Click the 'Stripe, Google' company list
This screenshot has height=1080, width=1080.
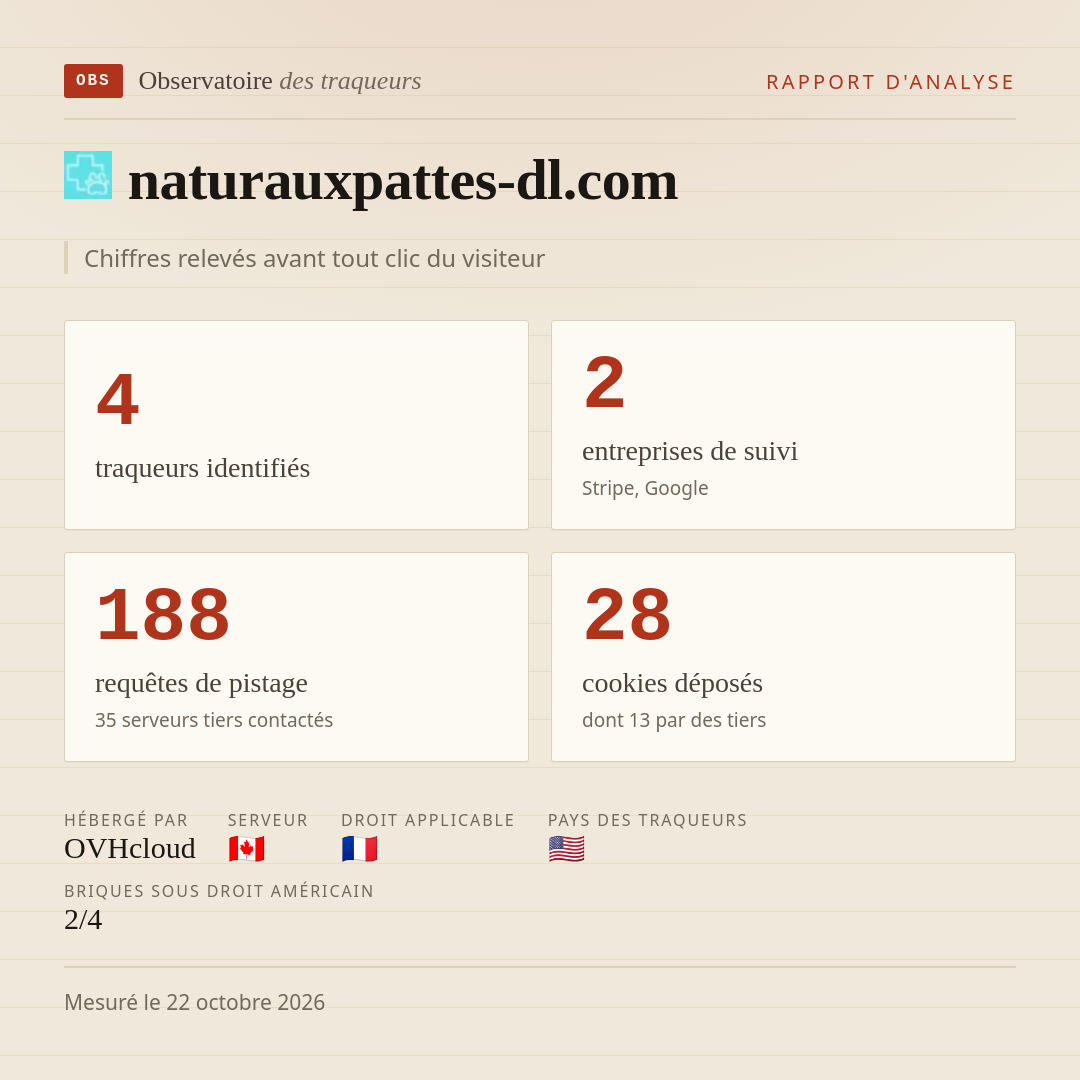[645, 488]
